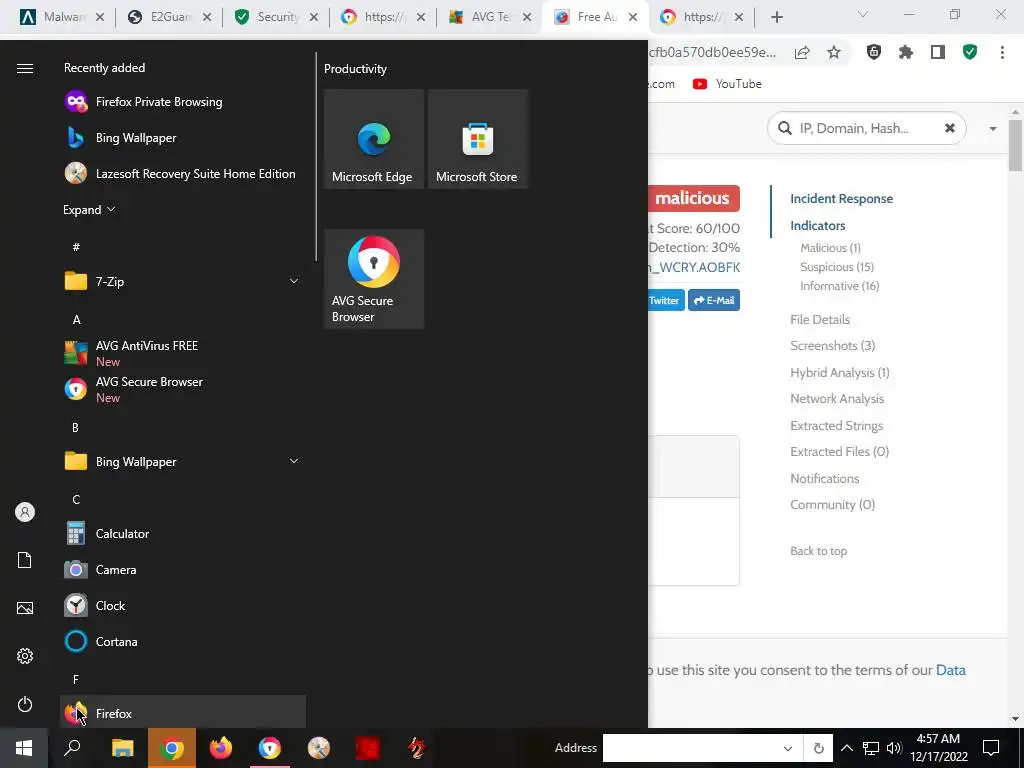The image size is (1024, 768).
Task: Open Lazesoft Recovery Suite Home Edition
Action: click(x=184, y=174)
